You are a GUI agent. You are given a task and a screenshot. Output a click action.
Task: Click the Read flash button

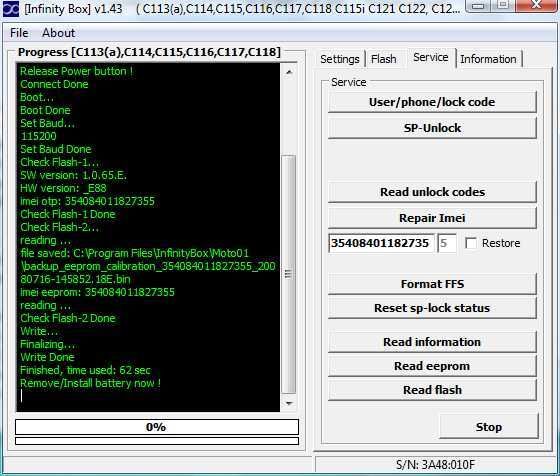(x=432, y=390)
